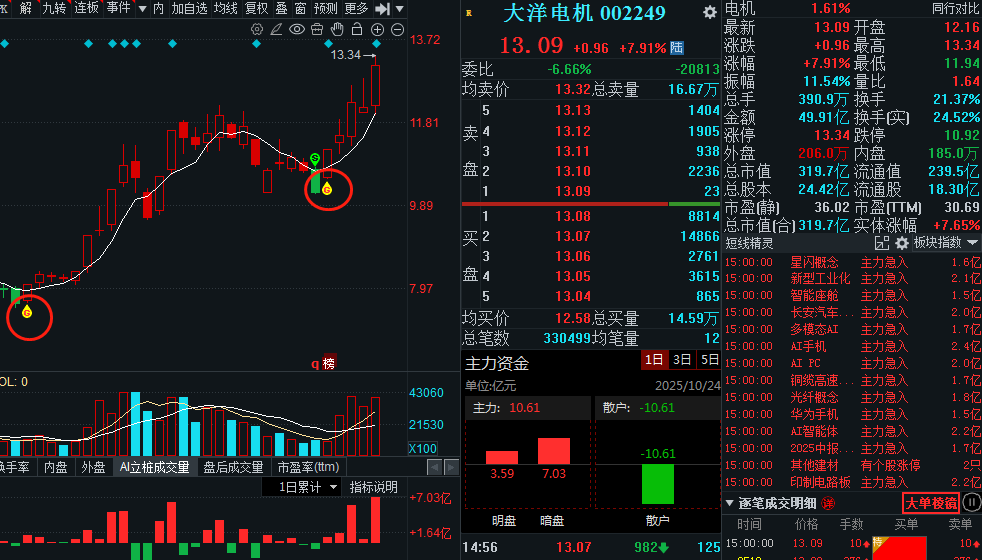982x560 pixels.
Task: Select the 新型工业化 alert row
Action: point(852,279)
